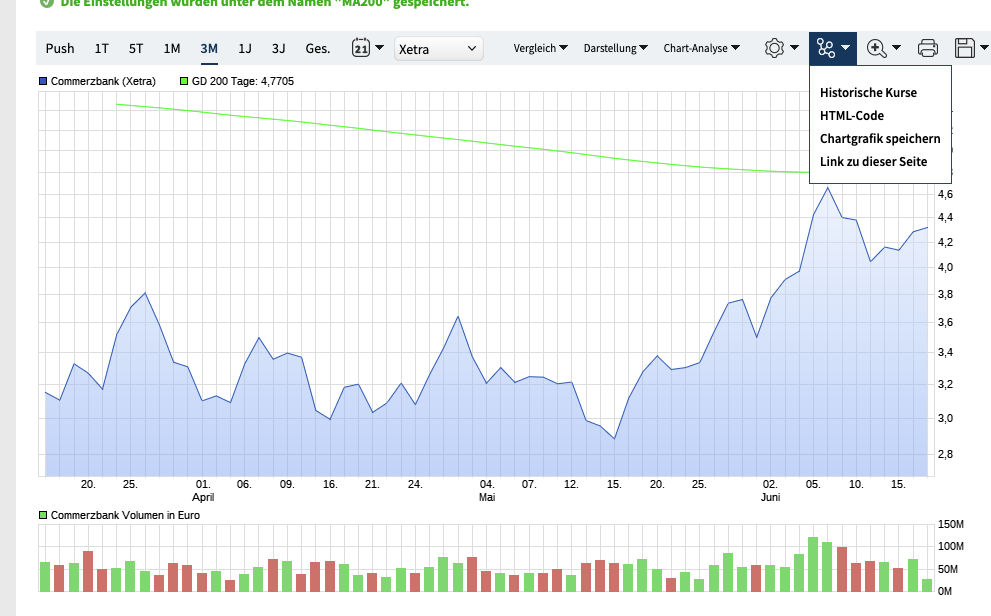The width and height of the screenshot is (991, 616).
Task: Open the calendar date range picker
Action: (x=361, y=48)
